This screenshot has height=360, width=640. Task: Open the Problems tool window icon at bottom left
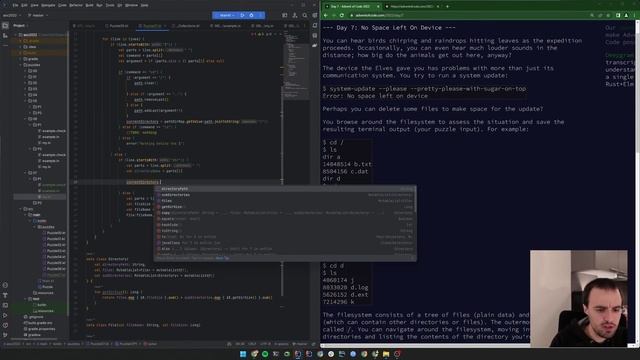coord(5,325)
